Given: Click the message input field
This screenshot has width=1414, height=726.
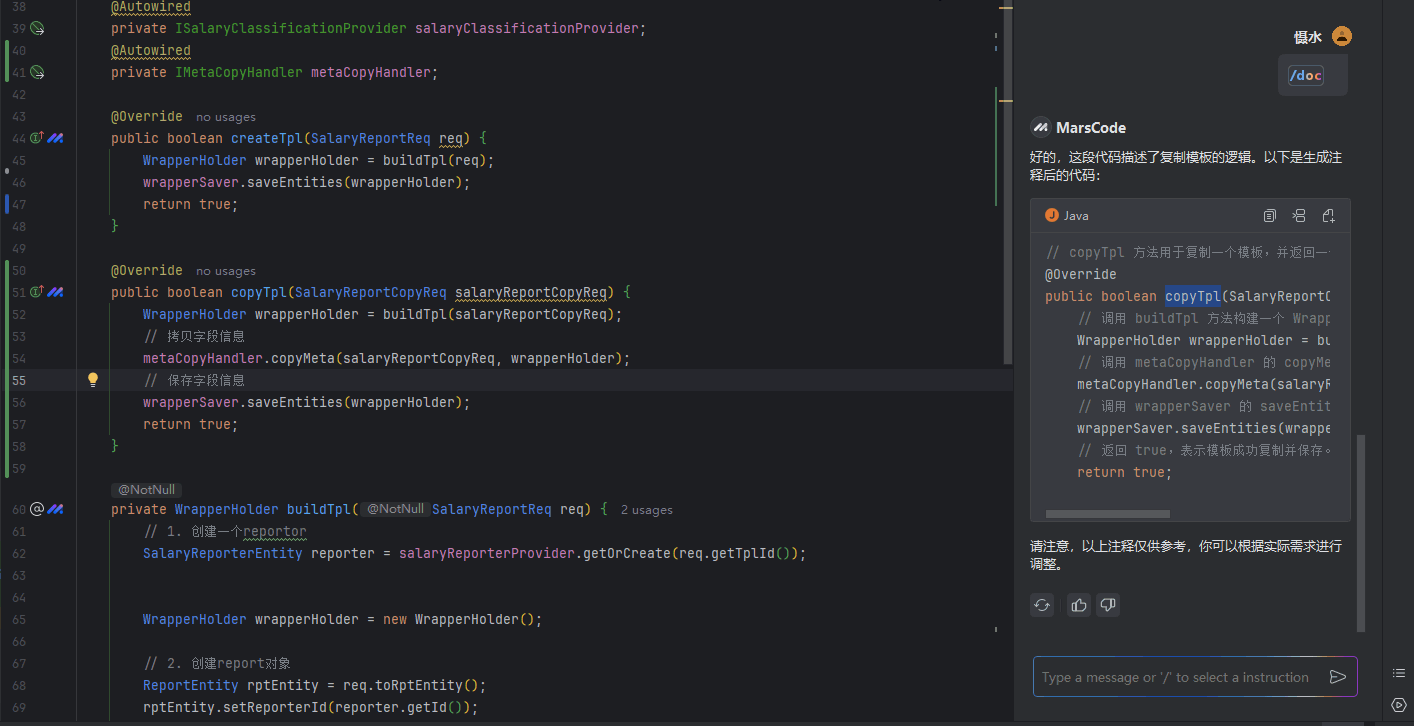Looking at the screenshot, I should [x=1175, y=677].
